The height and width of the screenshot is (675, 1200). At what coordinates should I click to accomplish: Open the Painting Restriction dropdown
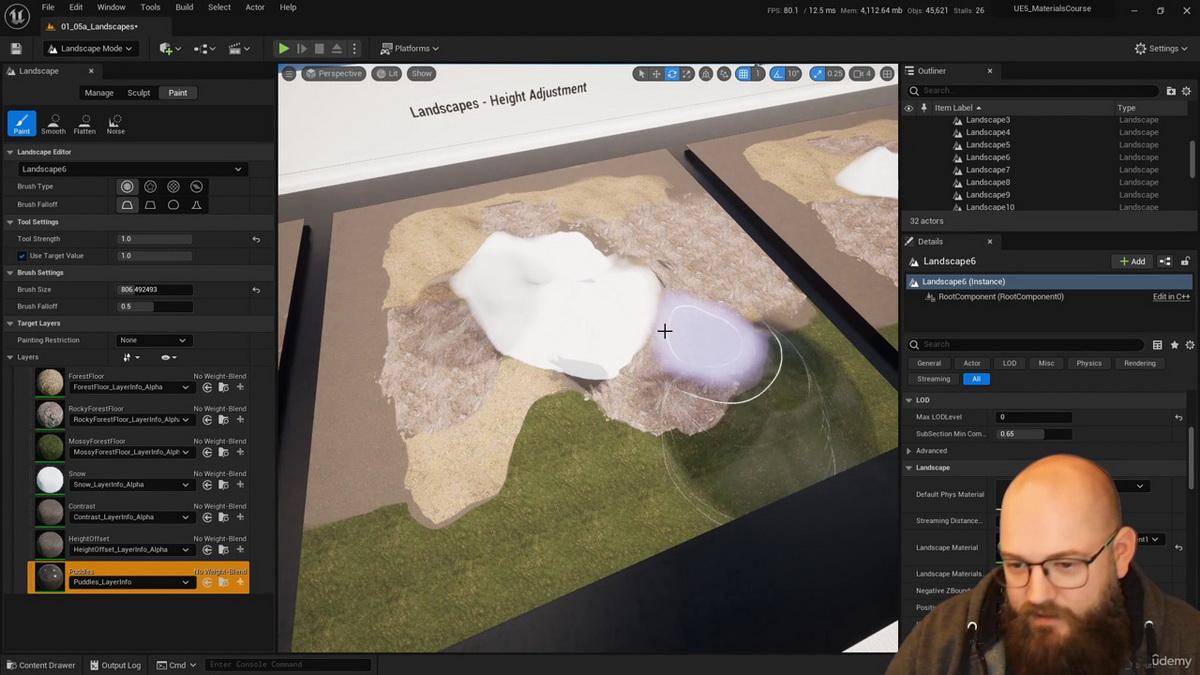[153, 340]
